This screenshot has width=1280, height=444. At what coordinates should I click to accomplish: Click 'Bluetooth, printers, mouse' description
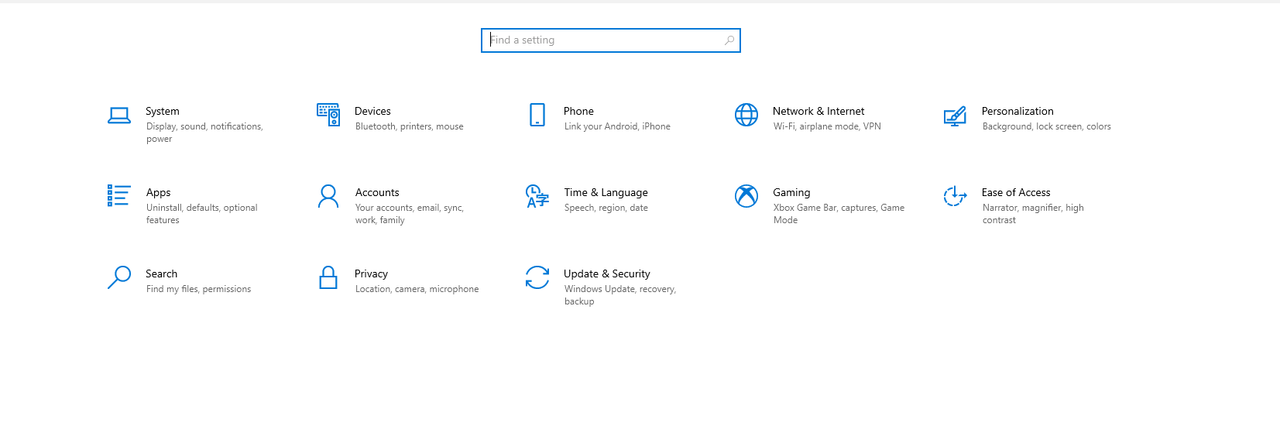click(409, 127)
